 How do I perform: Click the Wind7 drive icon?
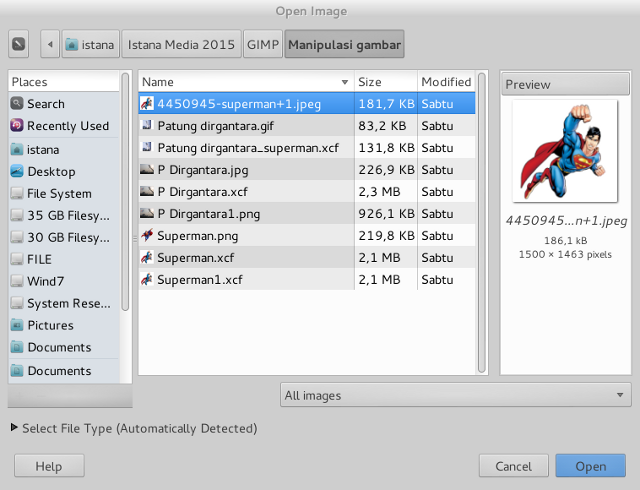click(x=17, y=281)
